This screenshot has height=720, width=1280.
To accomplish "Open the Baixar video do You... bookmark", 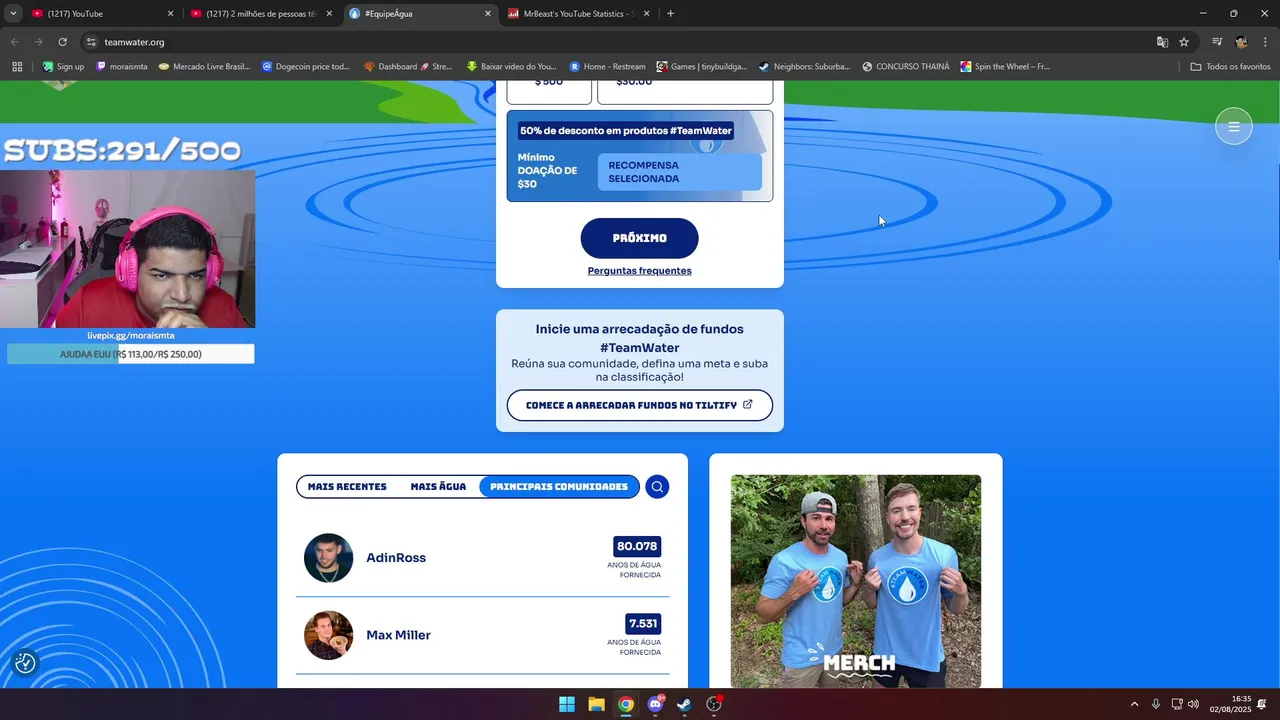I will click(511, 67).
